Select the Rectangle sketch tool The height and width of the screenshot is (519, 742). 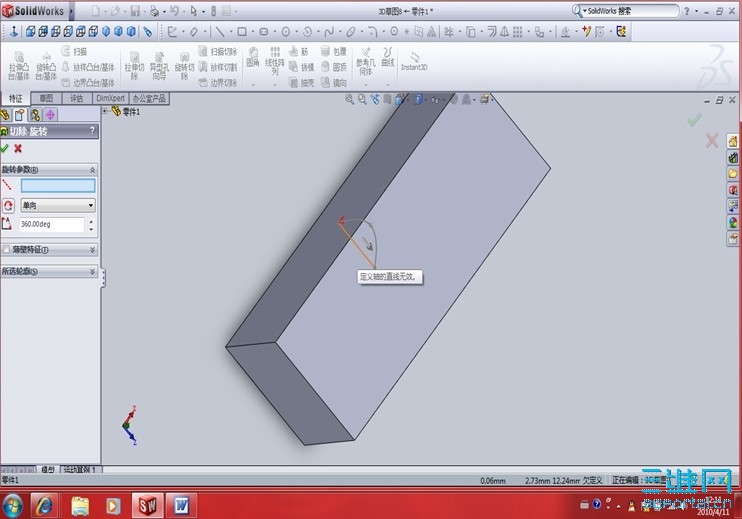click(242, 32)
